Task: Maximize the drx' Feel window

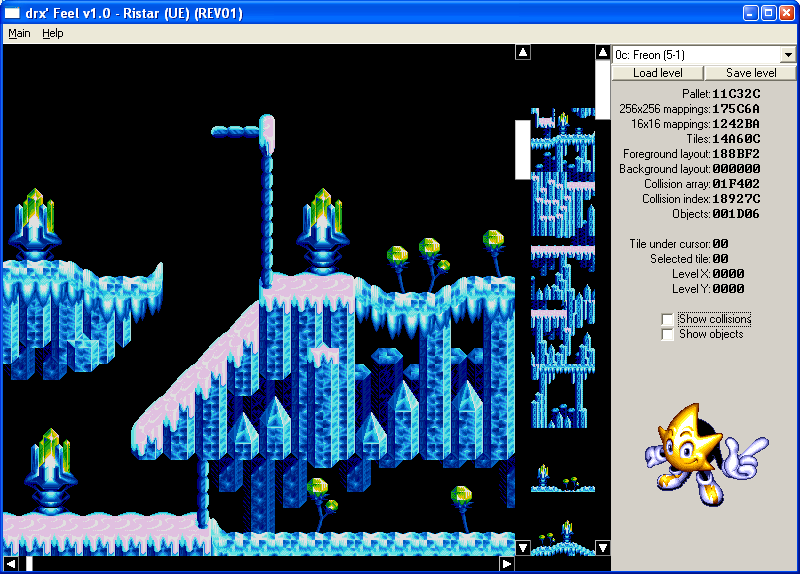Action: [x=768, y=13]
